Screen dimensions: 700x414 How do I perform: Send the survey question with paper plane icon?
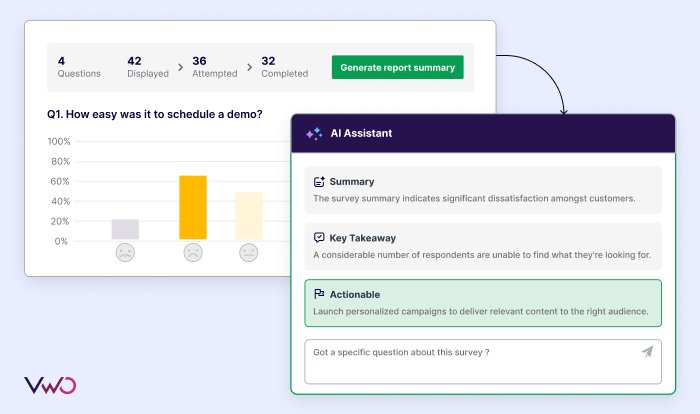647,352
